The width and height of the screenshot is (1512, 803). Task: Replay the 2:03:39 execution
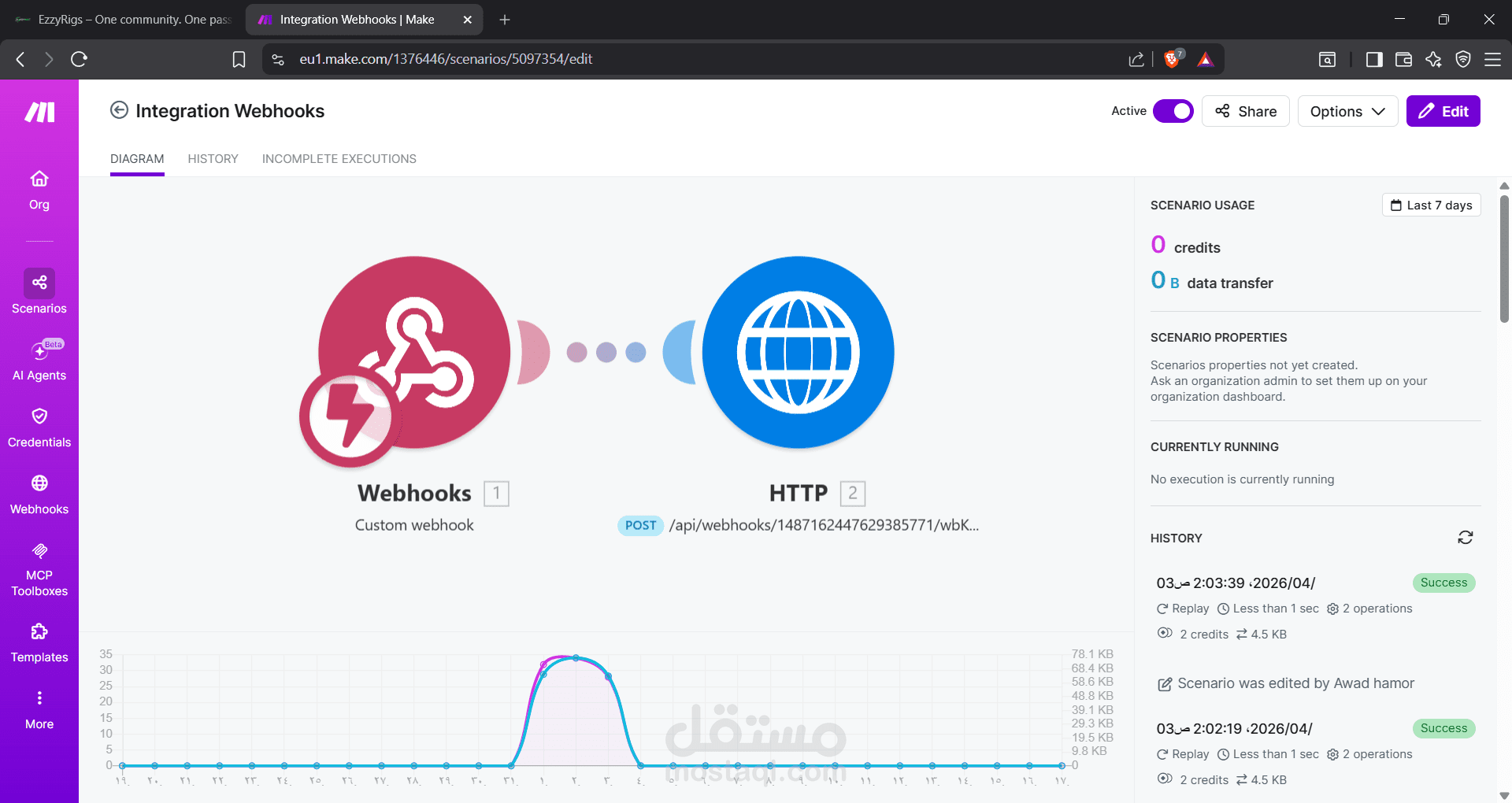pos(1182,609)
